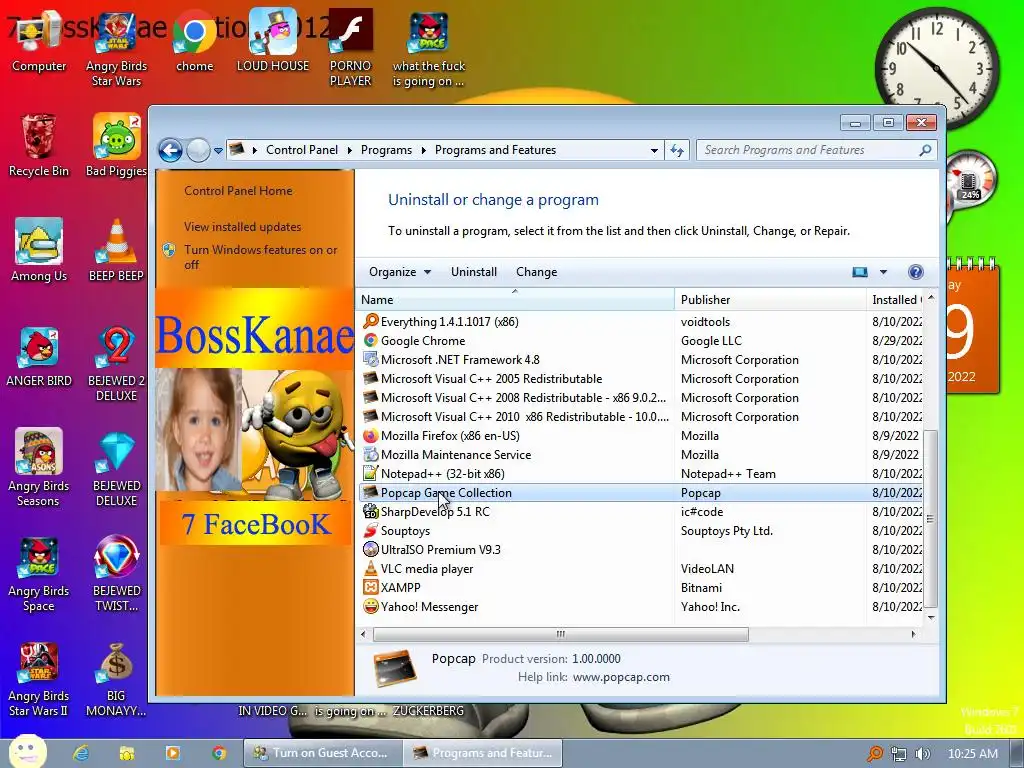This screenshot has height=768, width=1024.
Task: Open Turn Windows features on or off
Action: click(261, 257)
